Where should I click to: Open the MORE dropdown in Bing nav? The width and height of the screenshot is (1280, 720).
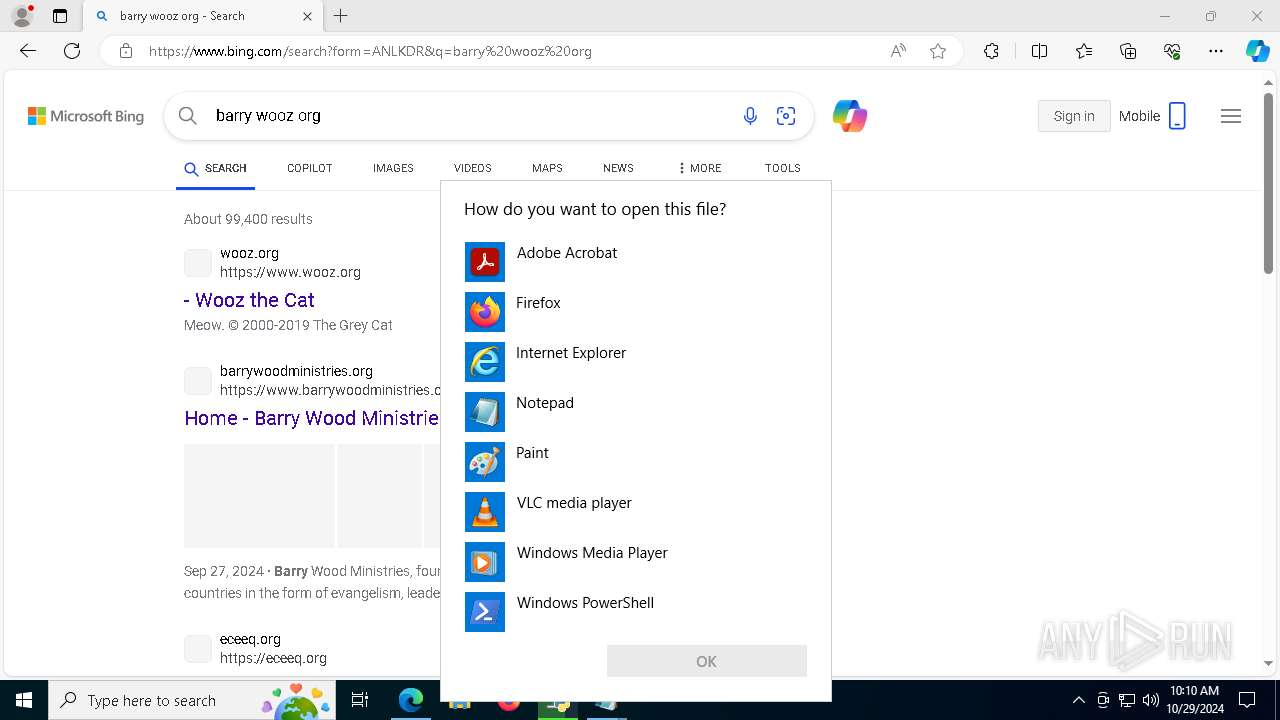[699, 168]
